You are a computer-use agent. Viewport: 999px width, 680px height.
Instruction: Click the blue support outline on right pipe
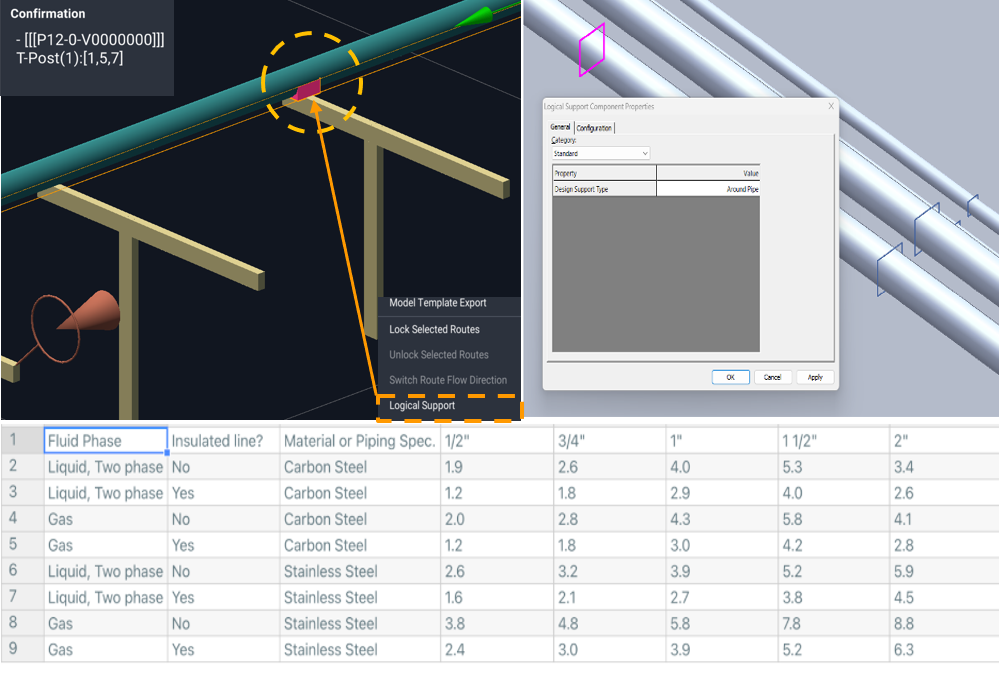[926, 229]
